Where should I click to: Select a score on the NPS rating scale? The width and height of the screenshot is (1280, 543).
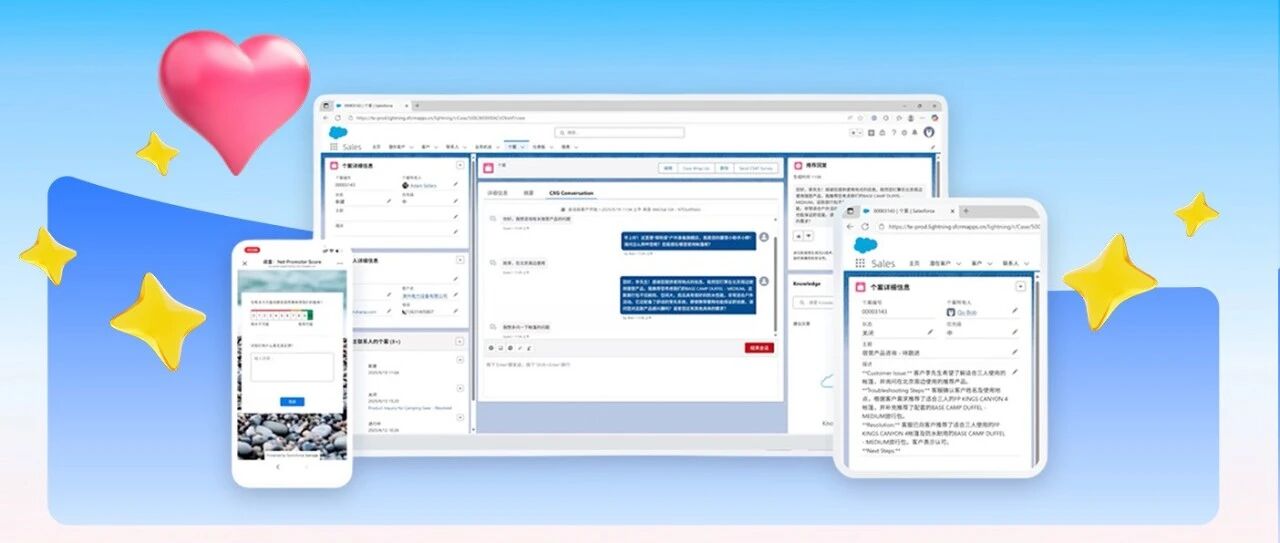282,315
